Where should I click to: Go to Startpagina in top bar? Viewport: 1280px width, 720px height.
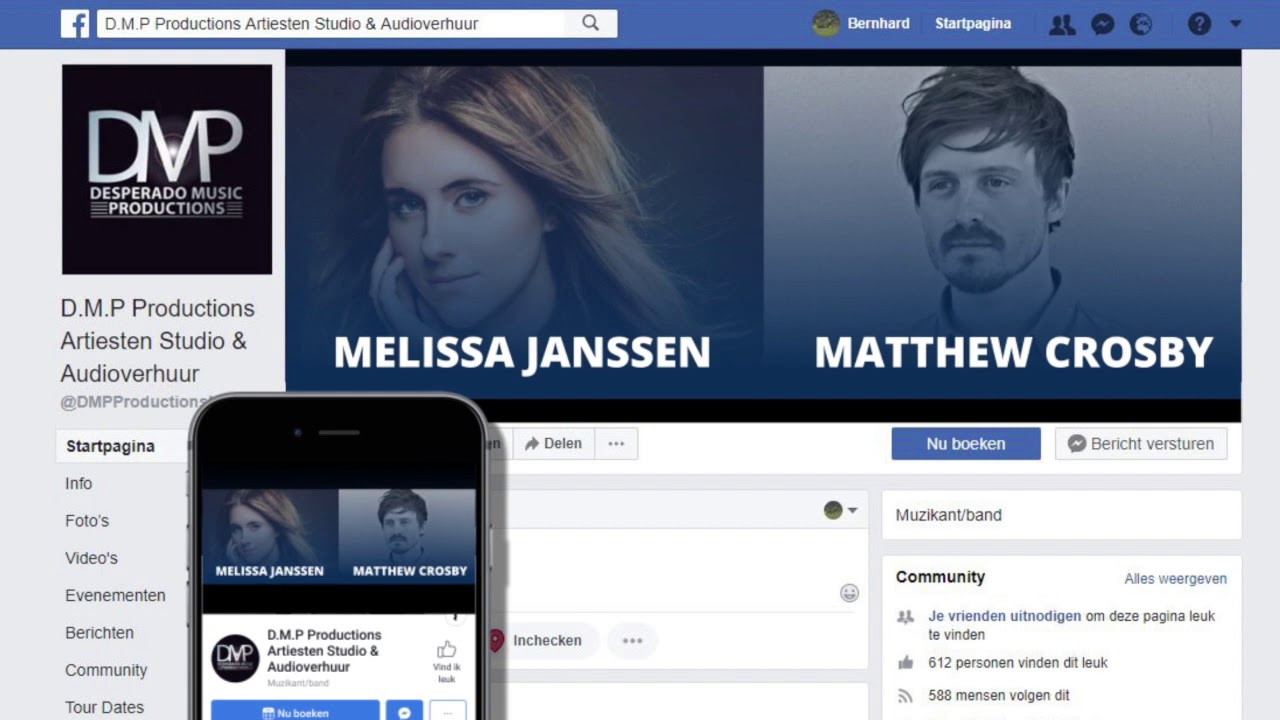pyautogui.click(x=973, y=23)
